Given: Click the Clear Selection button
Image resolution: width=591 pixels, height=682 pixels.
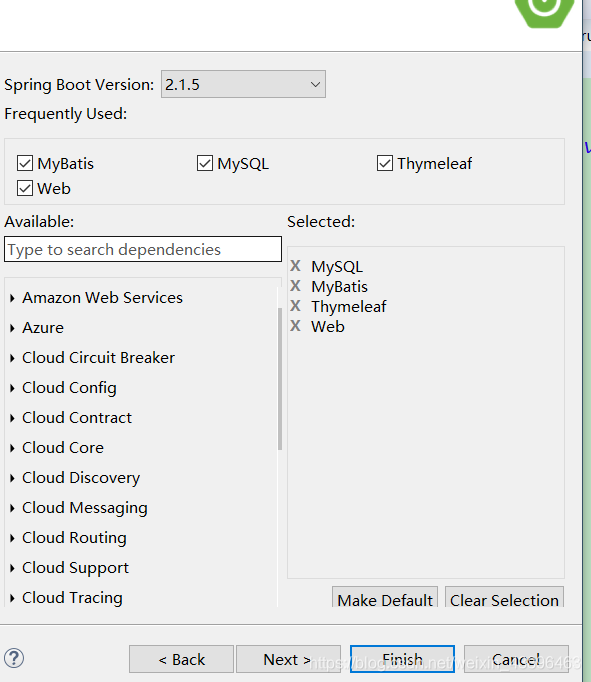Looking at the screenshot, I should [x=504, y=598].
